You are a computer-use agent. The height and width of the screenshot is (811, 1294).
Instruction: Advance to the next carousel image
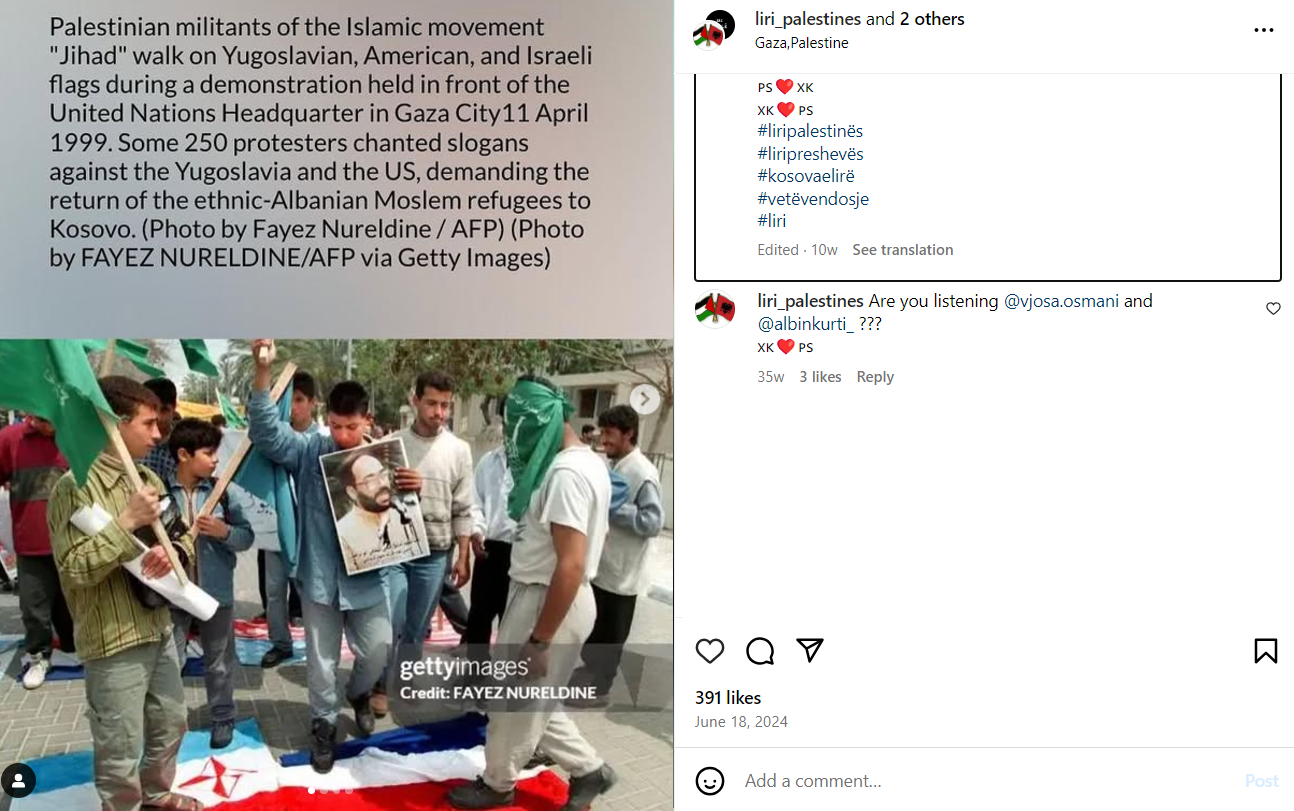point(645,399)
